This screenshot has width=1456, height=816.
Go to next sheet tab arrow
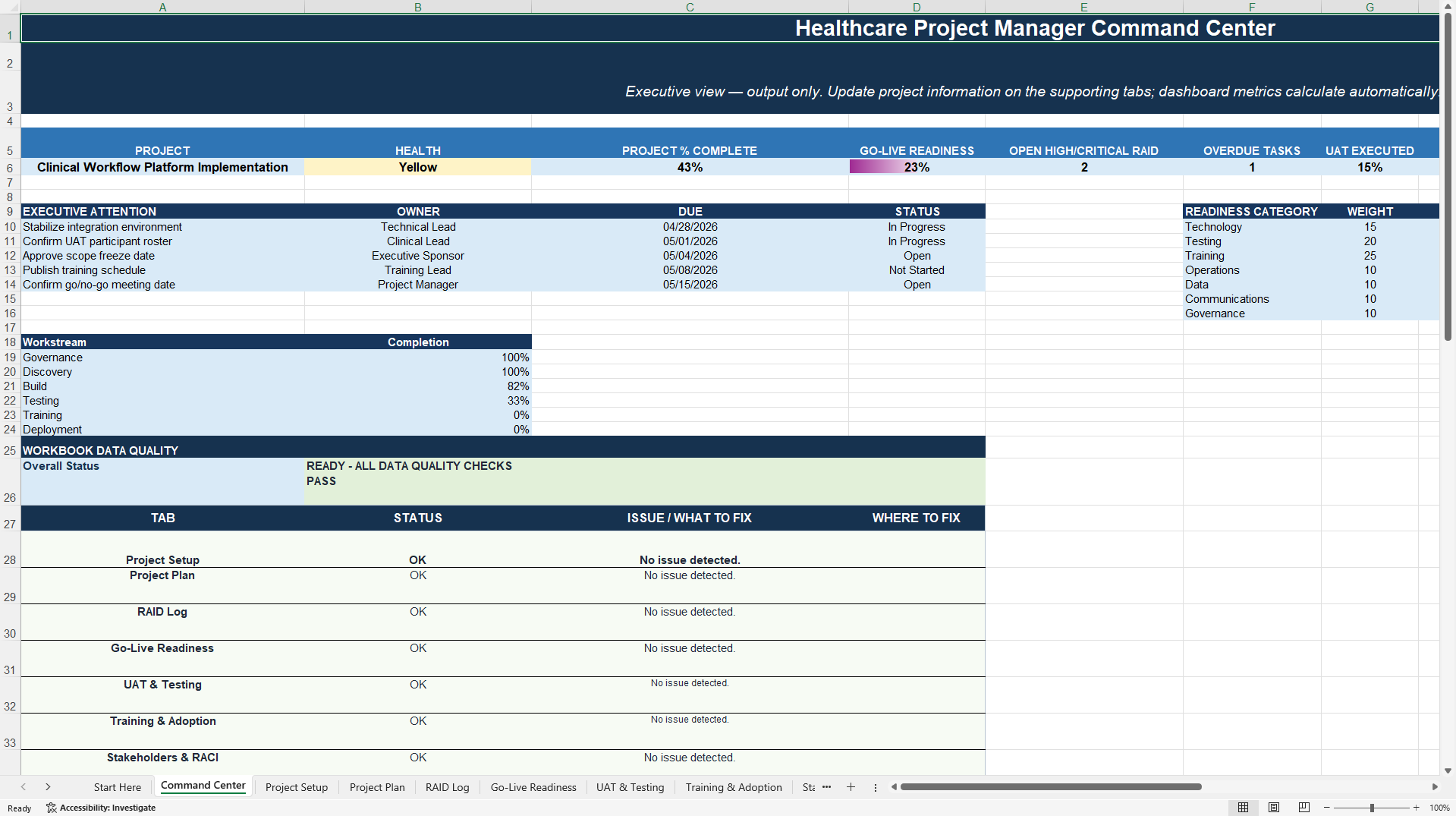(x=48, y=787)
